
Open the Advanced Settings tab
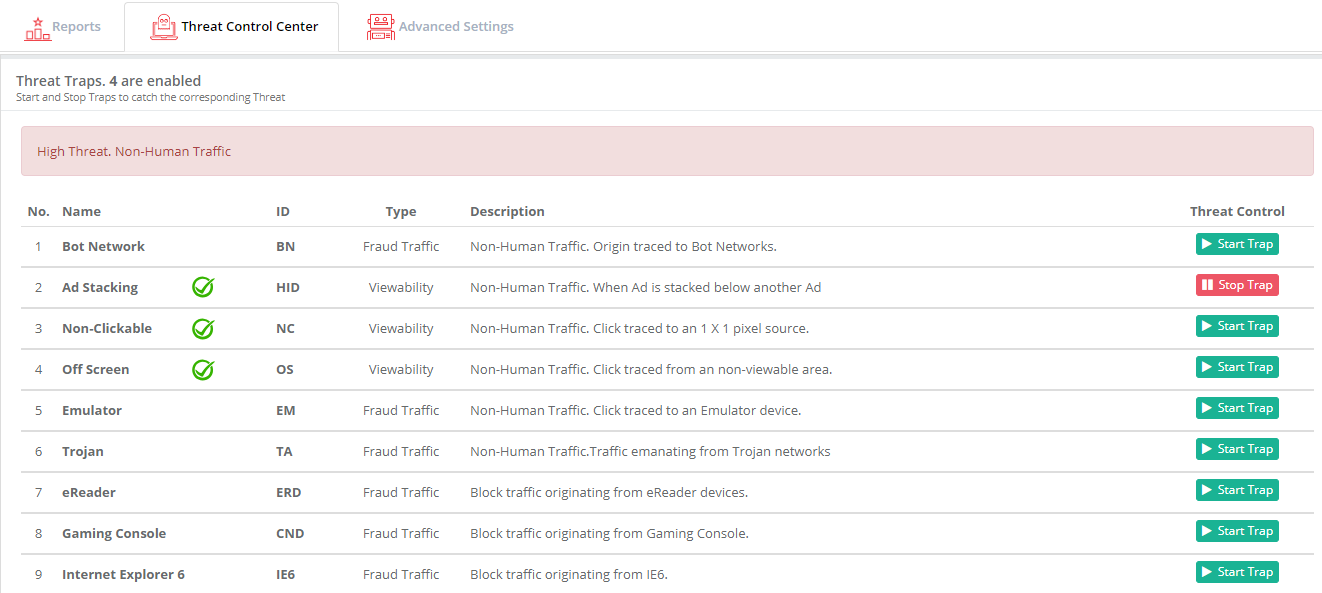440,27
